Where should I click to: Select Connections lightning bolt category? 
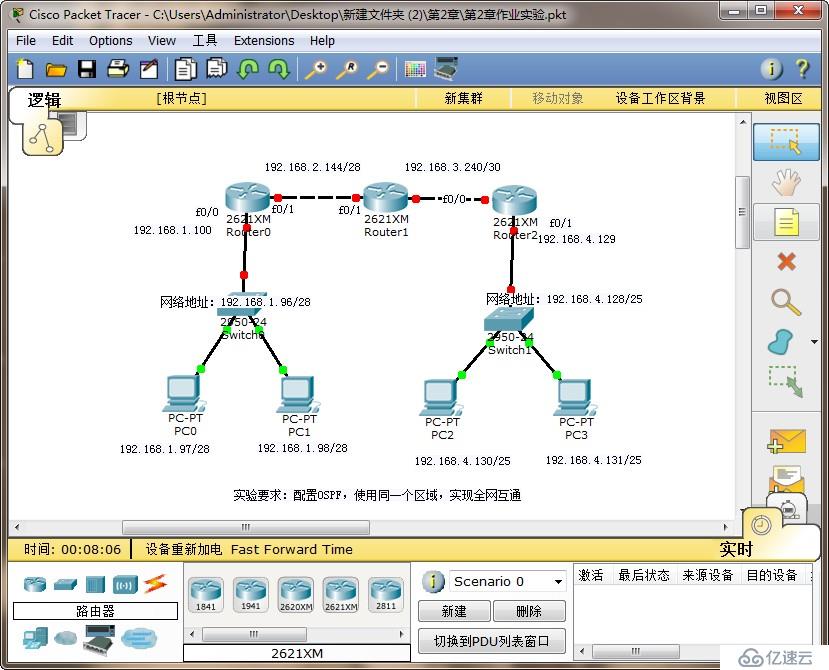click(155, 584)
